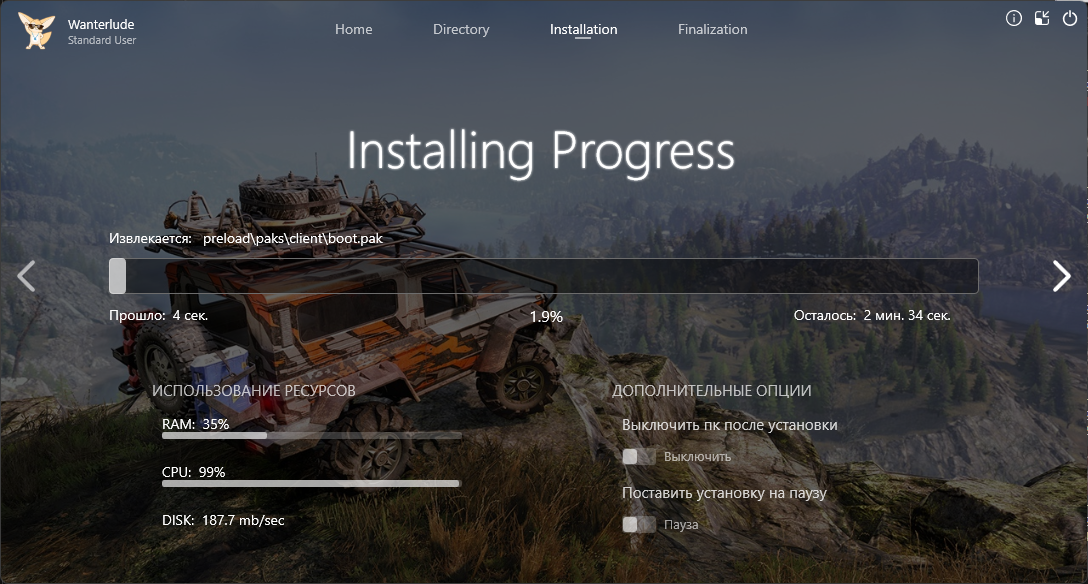
Task: Click the ДОПОЛНИТЕЛЬНЫЕ ОПЦИИ heading
Action: point(711,390)
